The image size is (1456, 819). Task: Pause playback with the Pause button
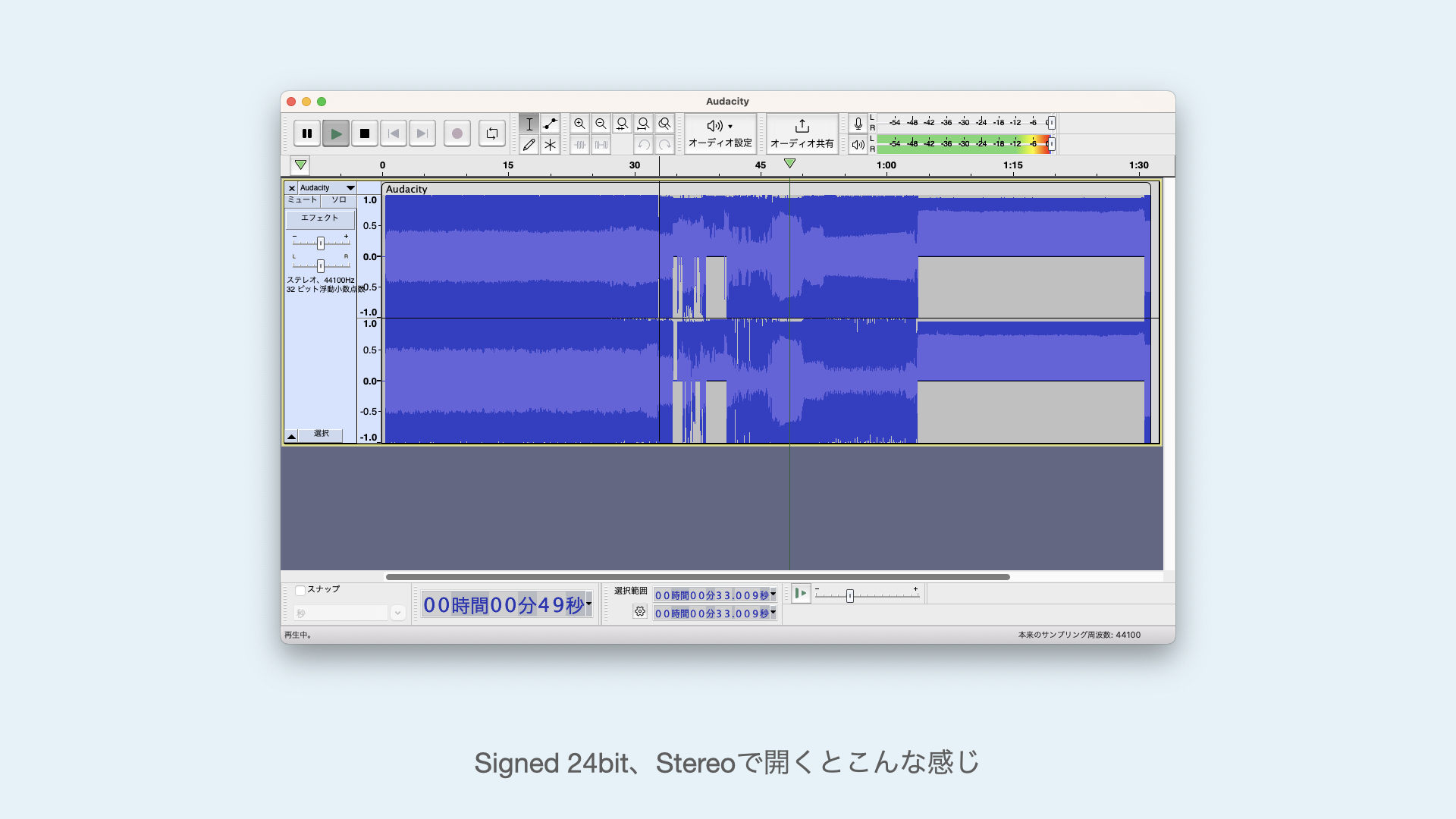[x=306, y=133]
